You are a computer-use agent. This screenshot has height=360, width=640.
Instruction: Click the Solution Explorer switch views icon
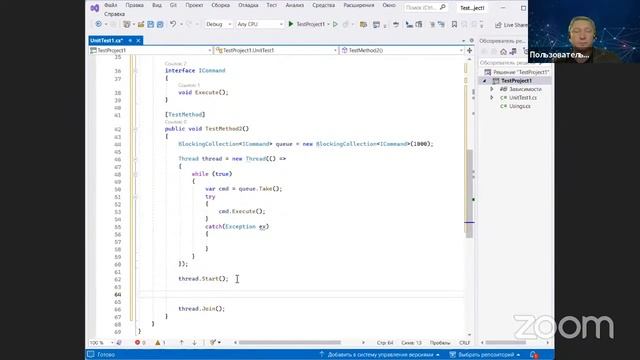click(x=513, y=52)
